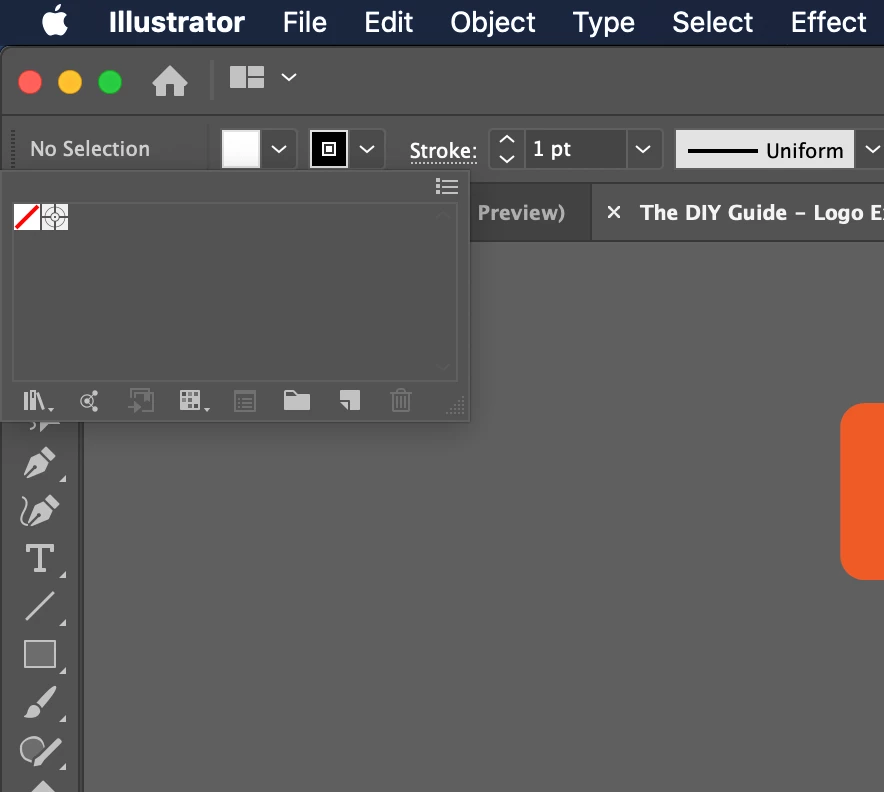Click the control panel drag handle dots
884x792 pixels.
[x=13, y=149]
